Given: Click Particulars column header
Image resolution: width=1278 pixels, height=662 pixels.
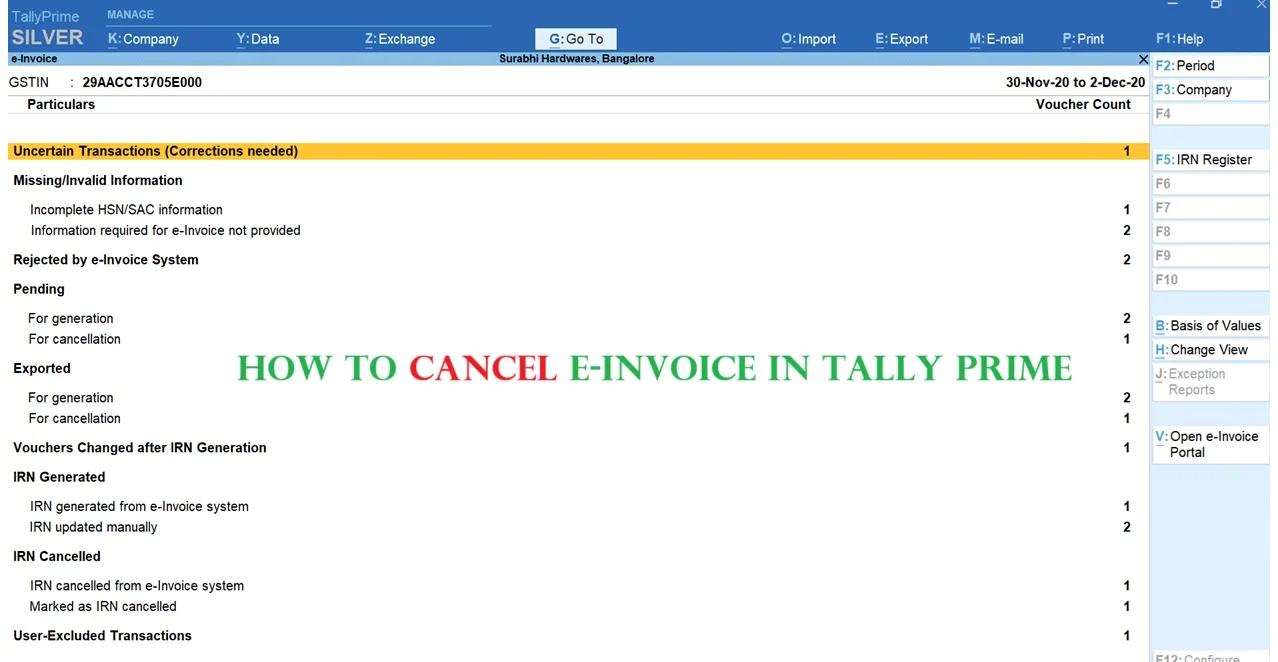Looking at the screenshot, I should [x=61, y=105].
